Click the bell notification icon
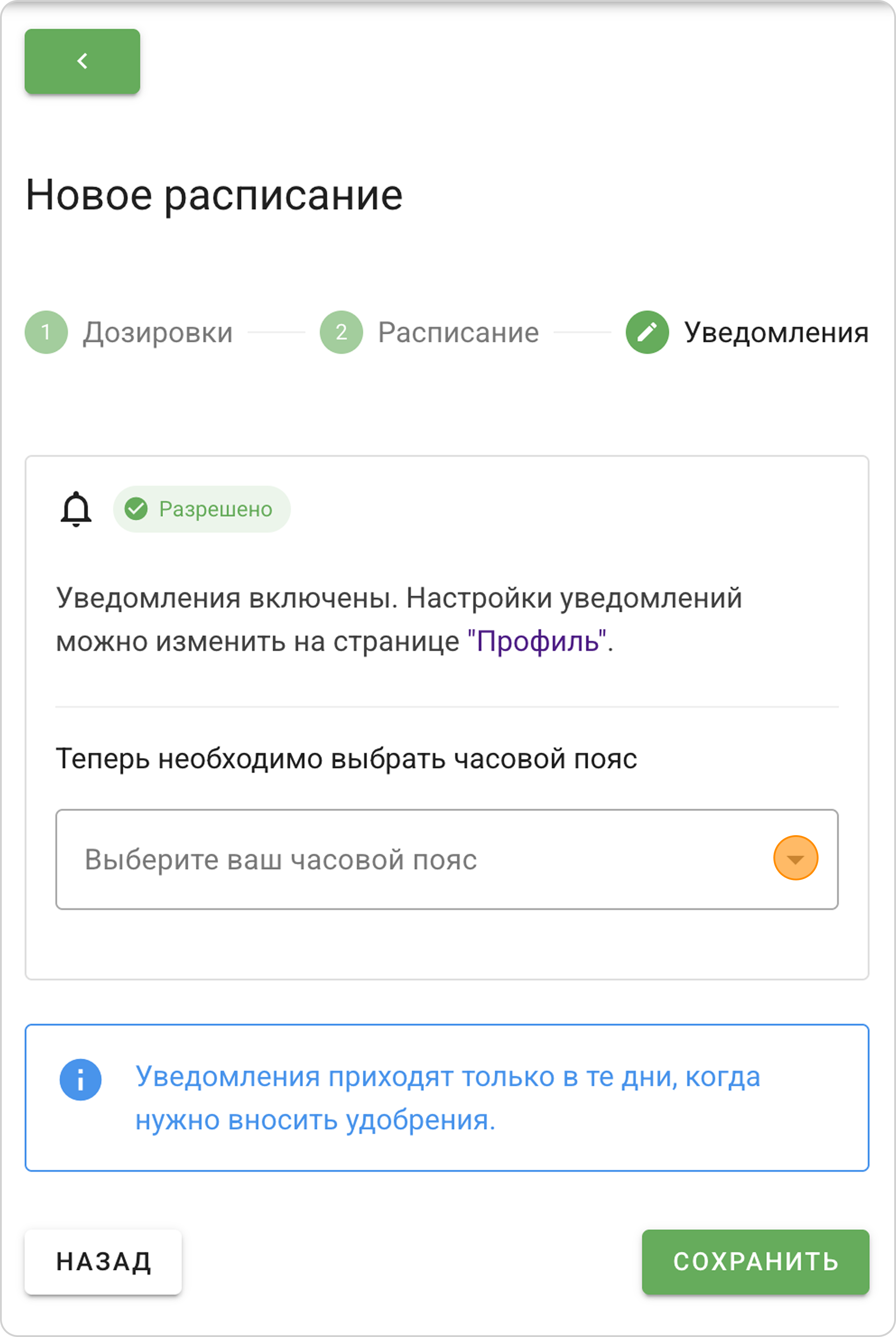The height and width of the screenshot is (1337, 896). [76, 509]
